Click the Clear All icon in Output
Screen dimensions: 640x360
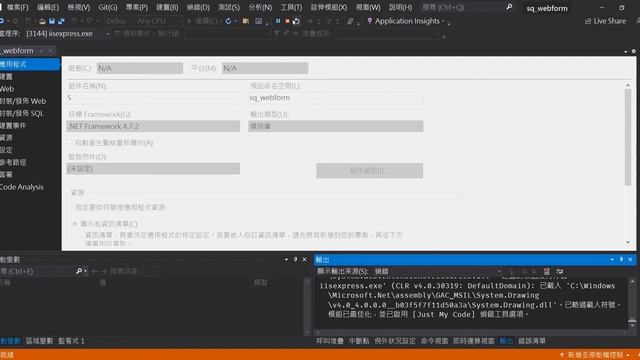(x=547, y=271)
